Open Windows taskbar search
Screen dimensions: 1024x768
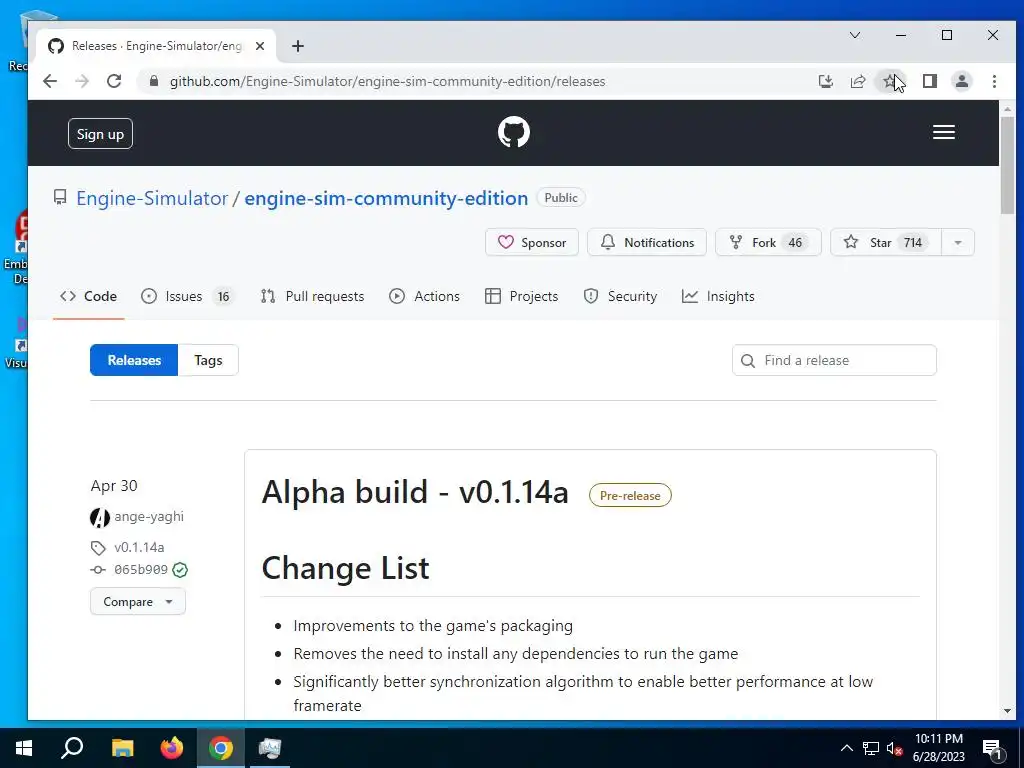72,748
